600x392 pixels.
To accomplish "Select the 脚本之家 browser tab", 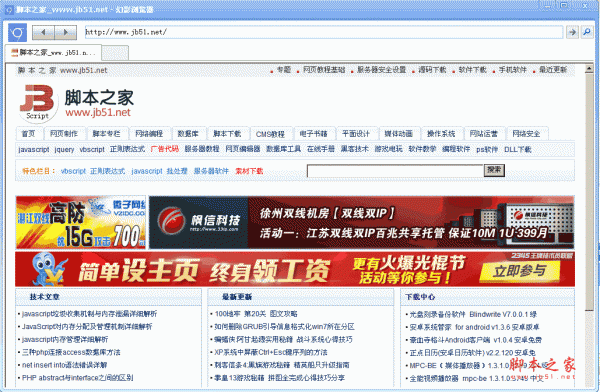I will [54, 52].
